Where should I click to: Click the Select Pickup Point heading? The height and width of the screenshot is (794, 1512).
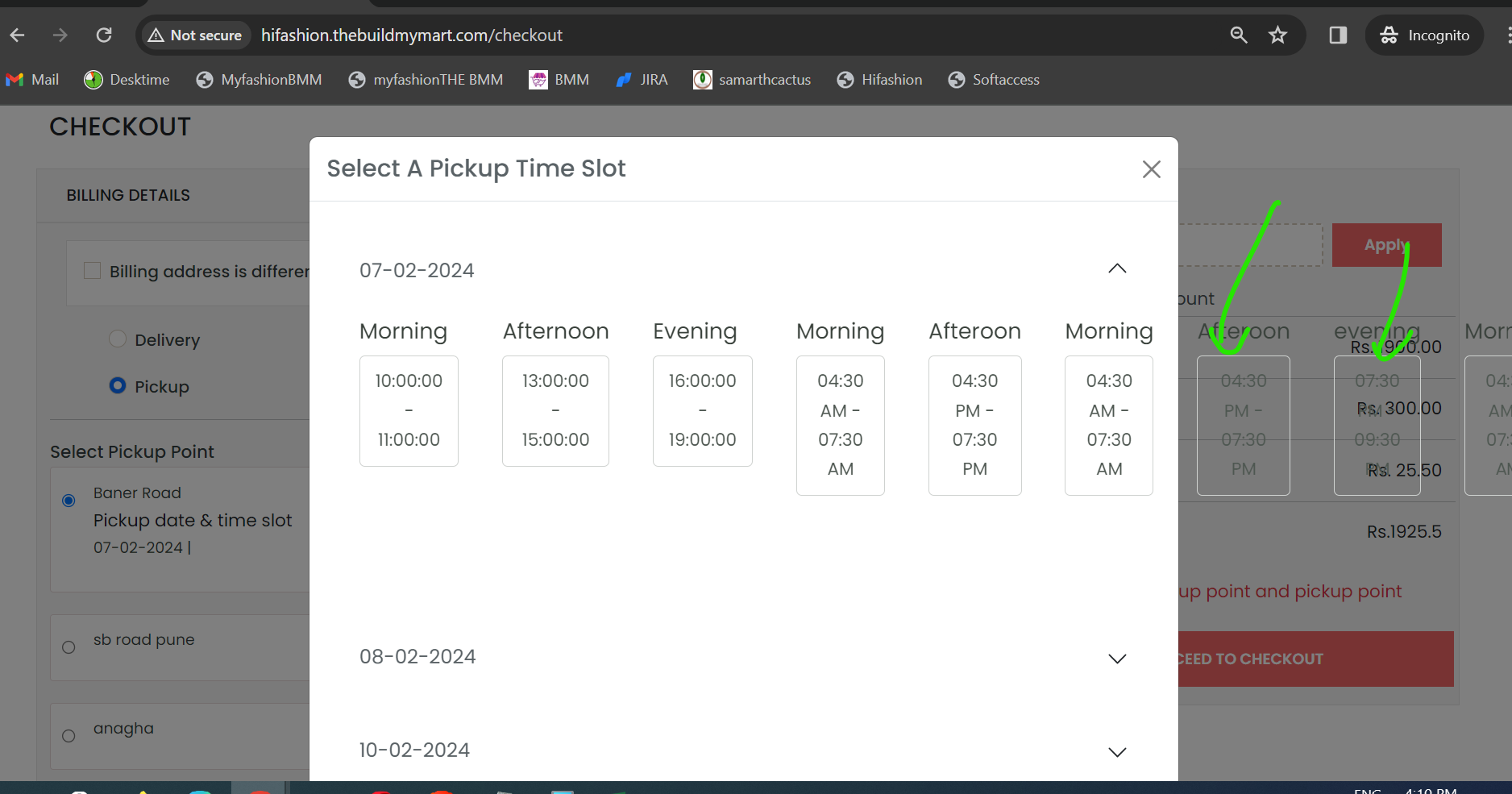pos(132,451)
